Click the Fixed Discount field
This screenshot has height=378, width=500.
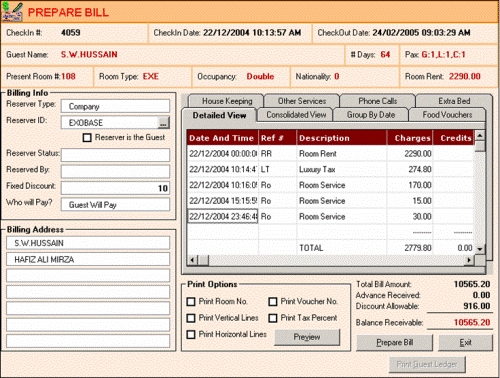point(115,188)
